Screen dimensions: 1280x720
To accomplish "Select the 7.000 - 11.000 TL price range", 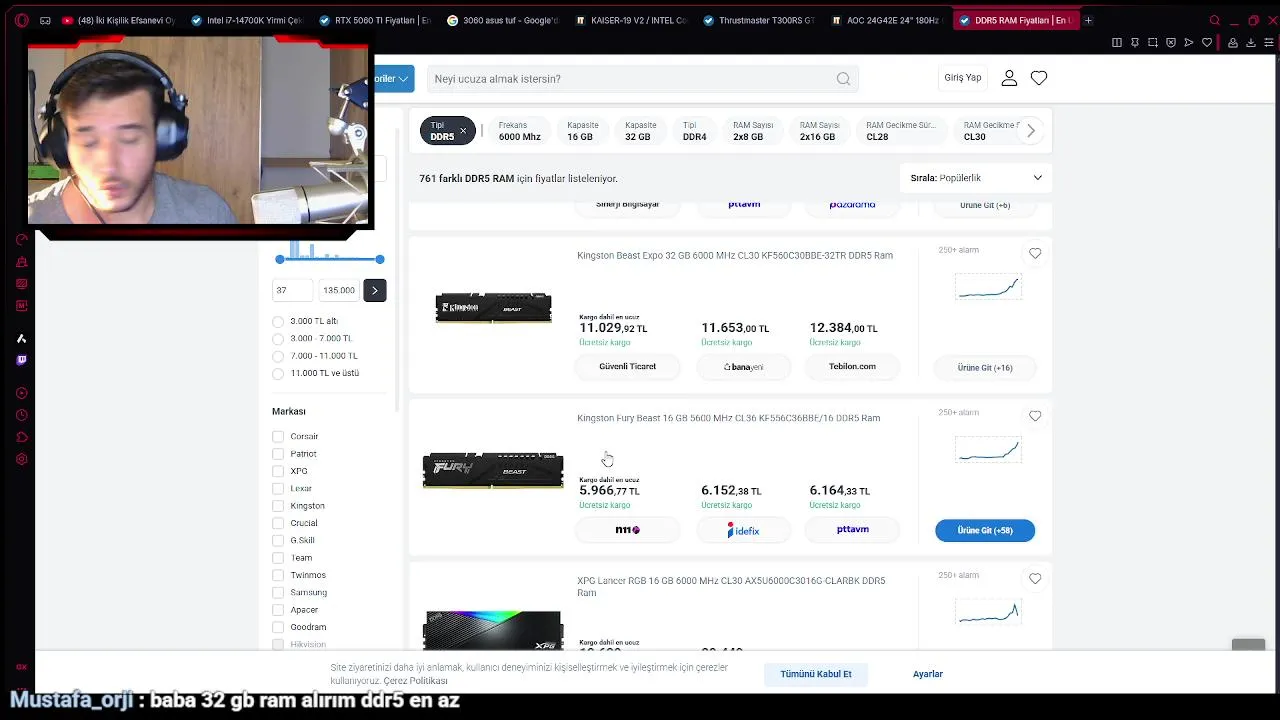I will [278, 356].
